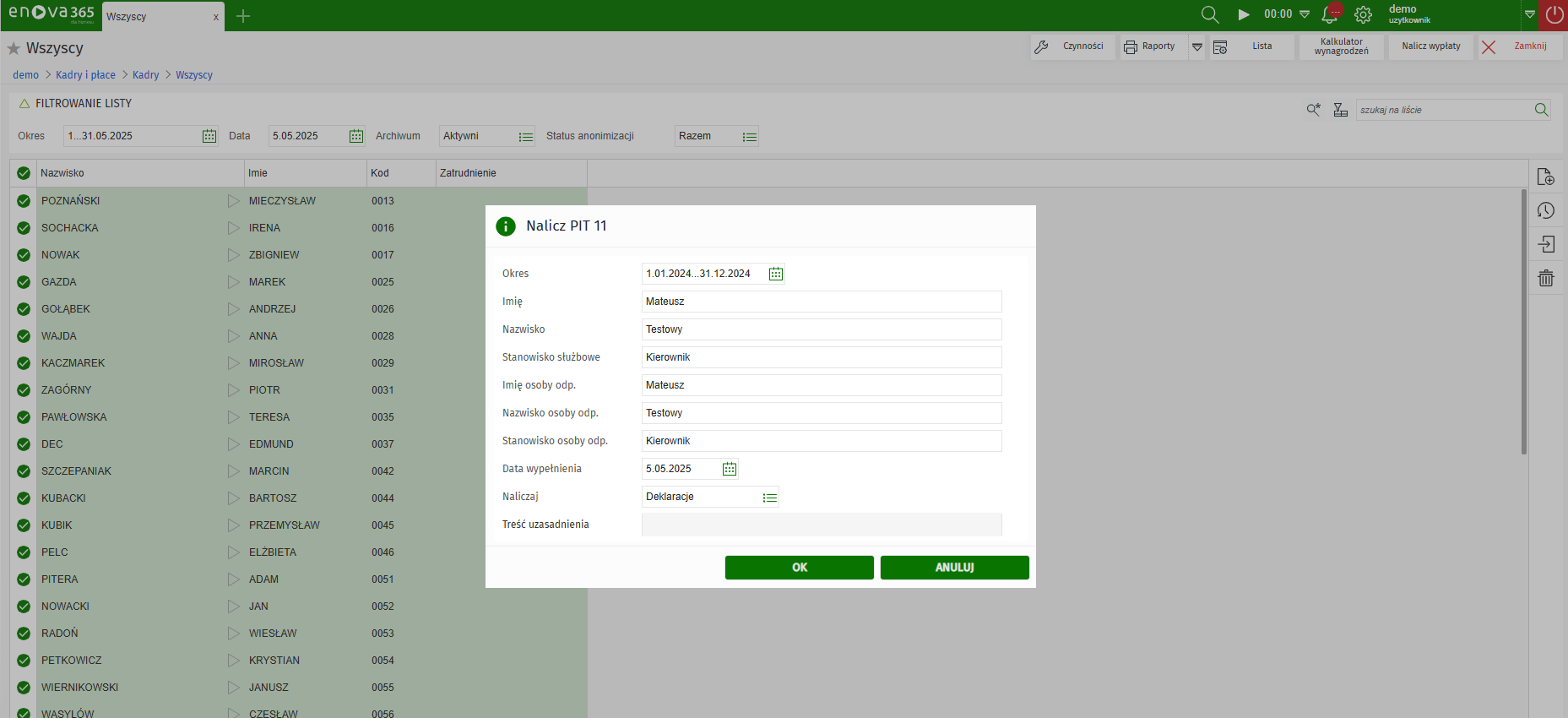Start the timer with play icon
The height and width of the screenshot is (718, 1568).
[1243, 14]
